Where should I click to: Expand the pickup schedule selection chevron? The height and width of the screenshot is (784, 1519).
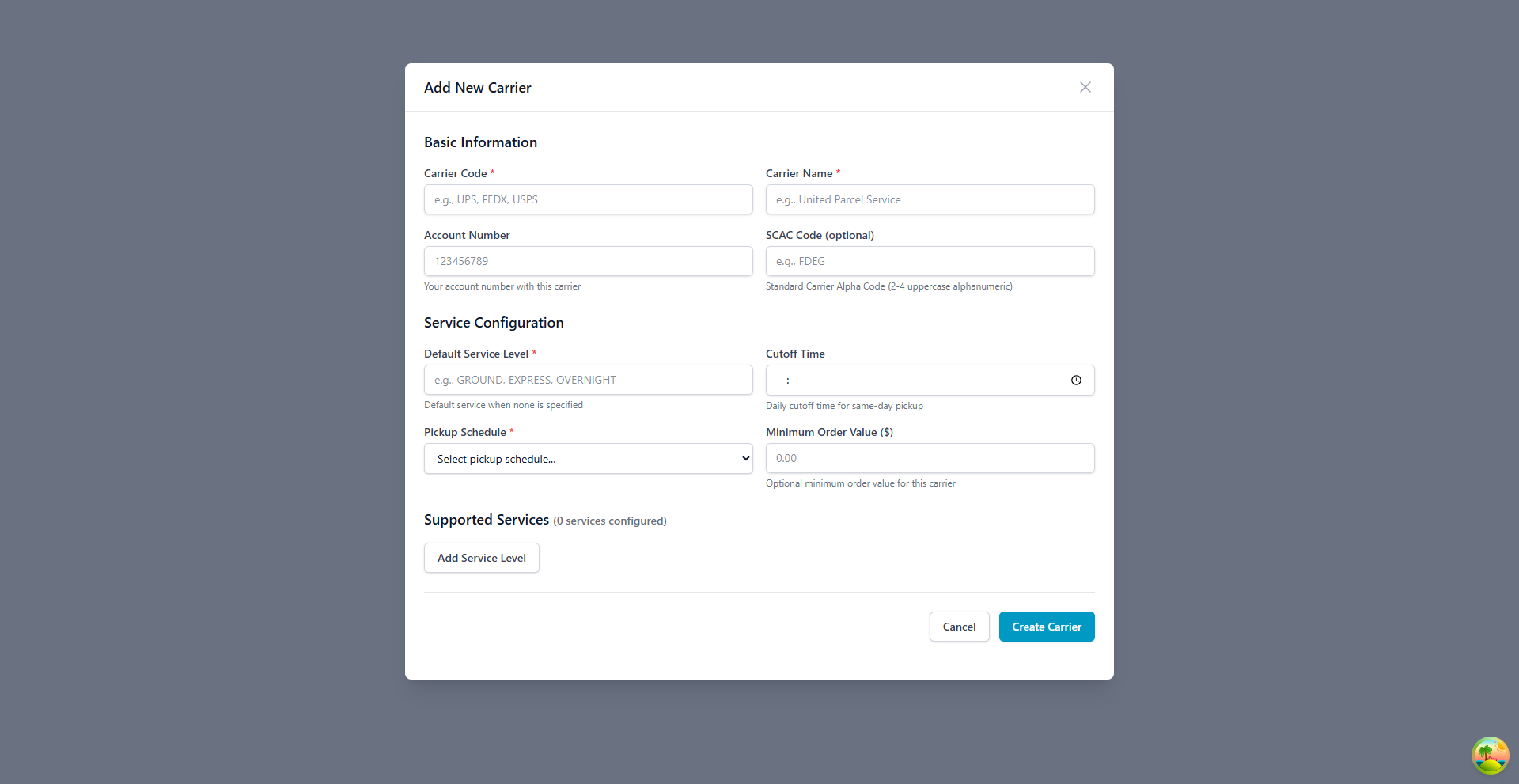744,458
